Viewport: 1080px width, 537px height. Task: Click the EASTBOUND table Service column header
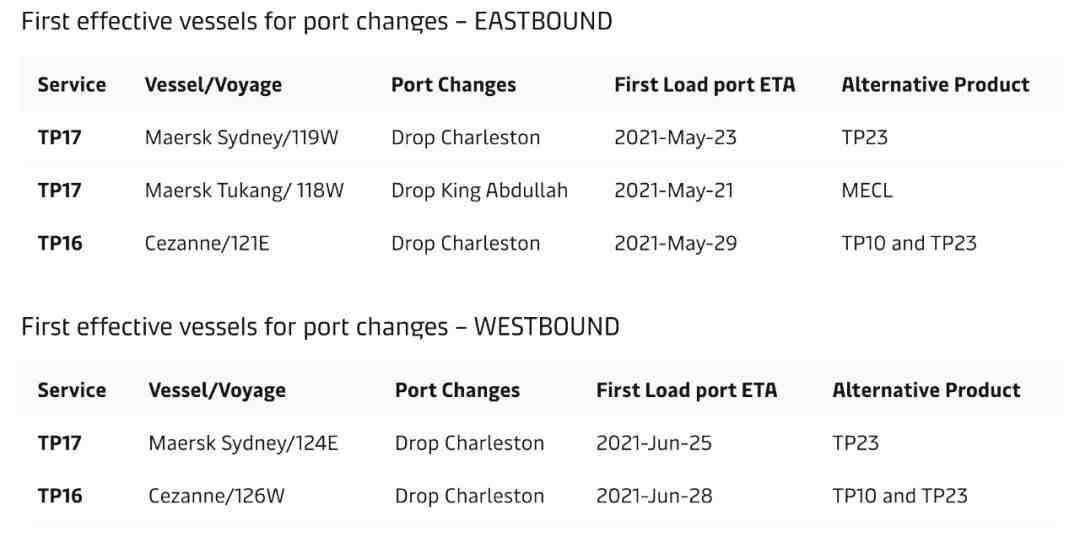[x=72, y=85]
